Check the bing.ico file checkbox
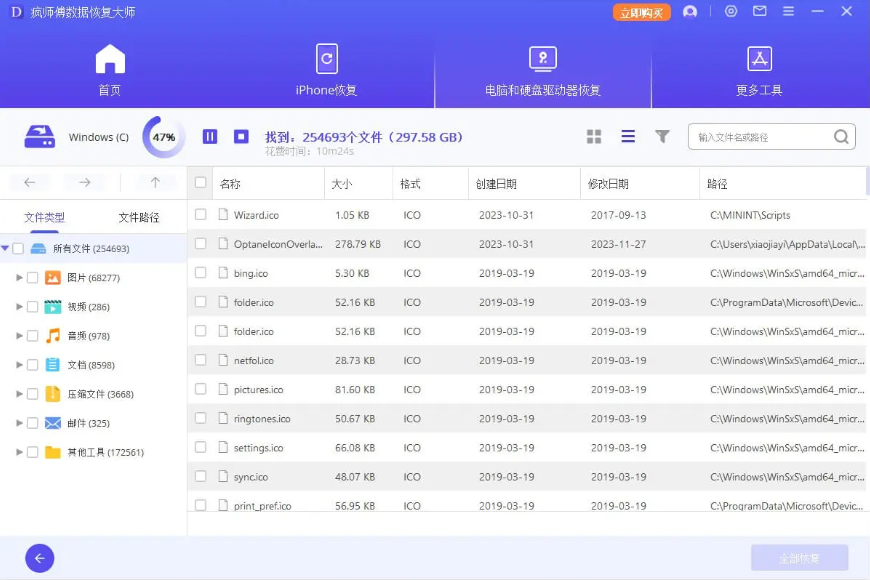Image resolution: width=870 pixels, height=580 pixels. click(200, 273)
